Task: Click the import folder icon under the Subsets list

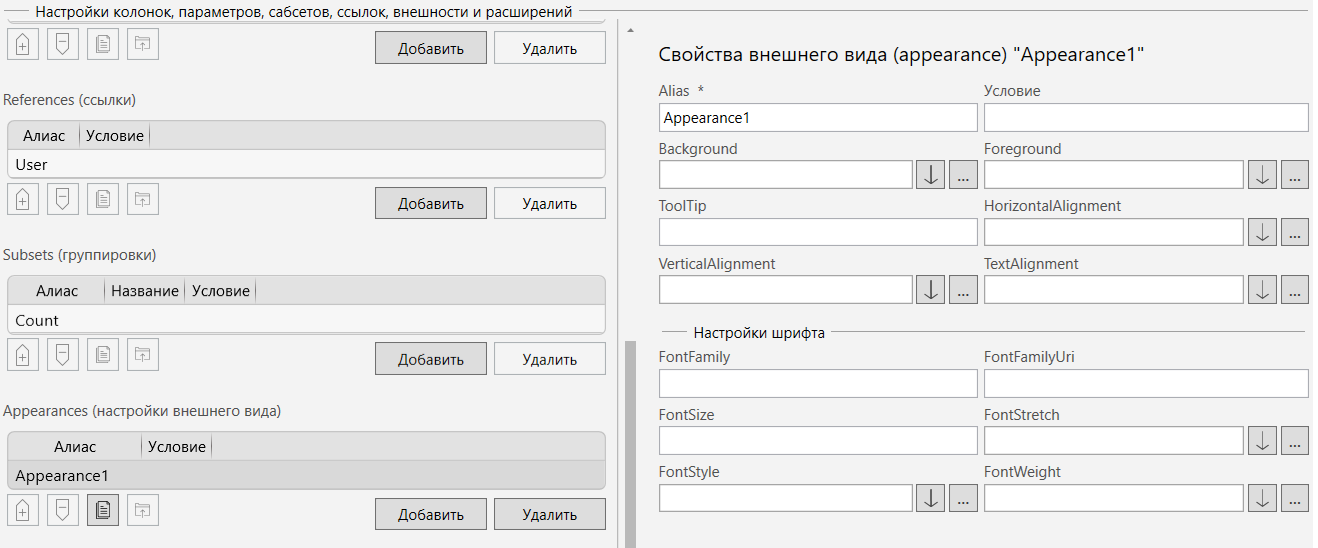Action: 143,355
